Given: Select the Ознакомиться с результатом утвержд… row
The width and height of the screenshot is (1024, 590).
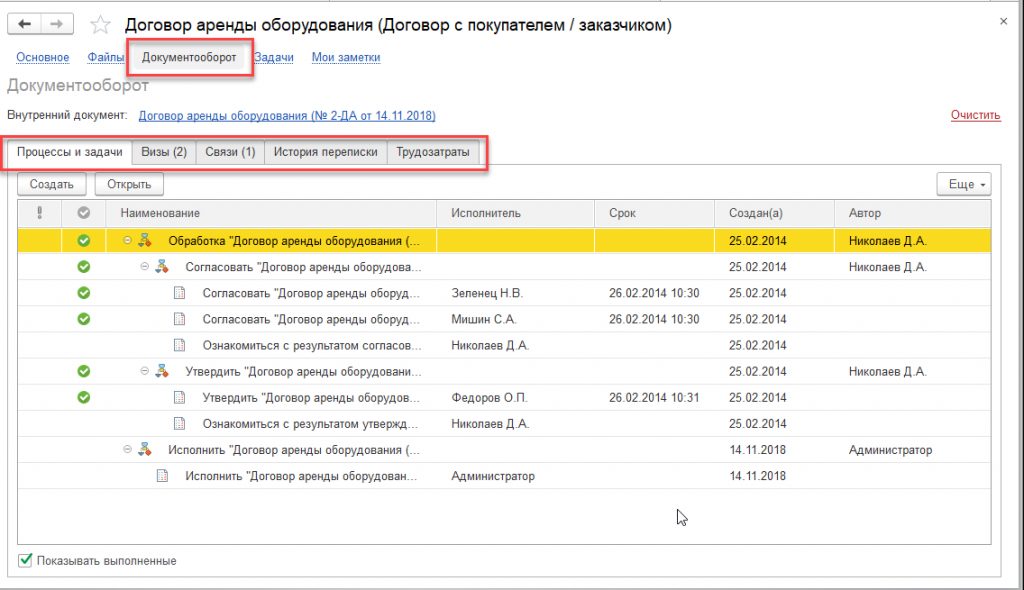Looking at the screenshot, I should click(504, 423).
